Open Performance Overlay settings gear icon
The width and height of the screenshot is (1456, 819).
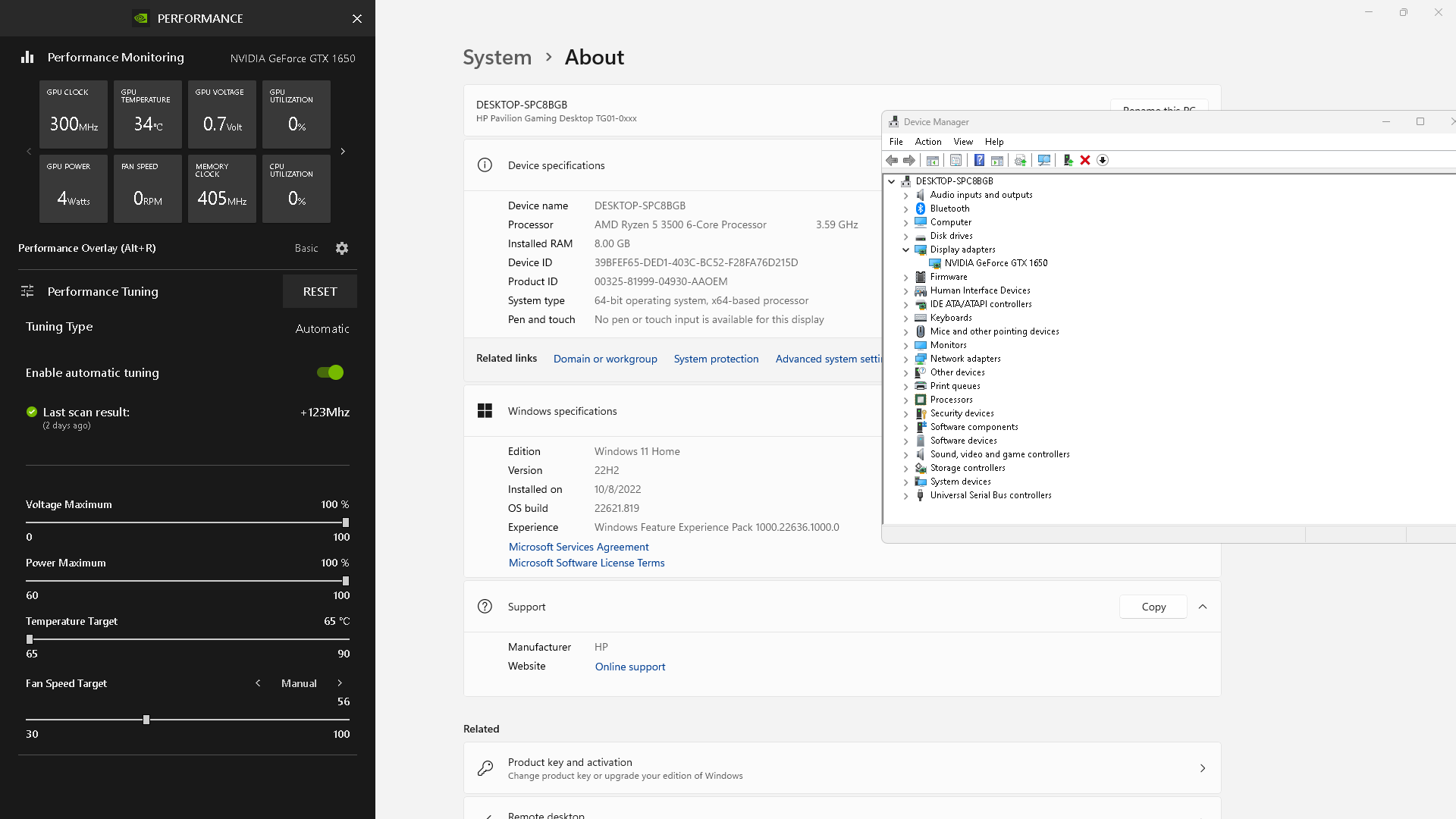342,248
